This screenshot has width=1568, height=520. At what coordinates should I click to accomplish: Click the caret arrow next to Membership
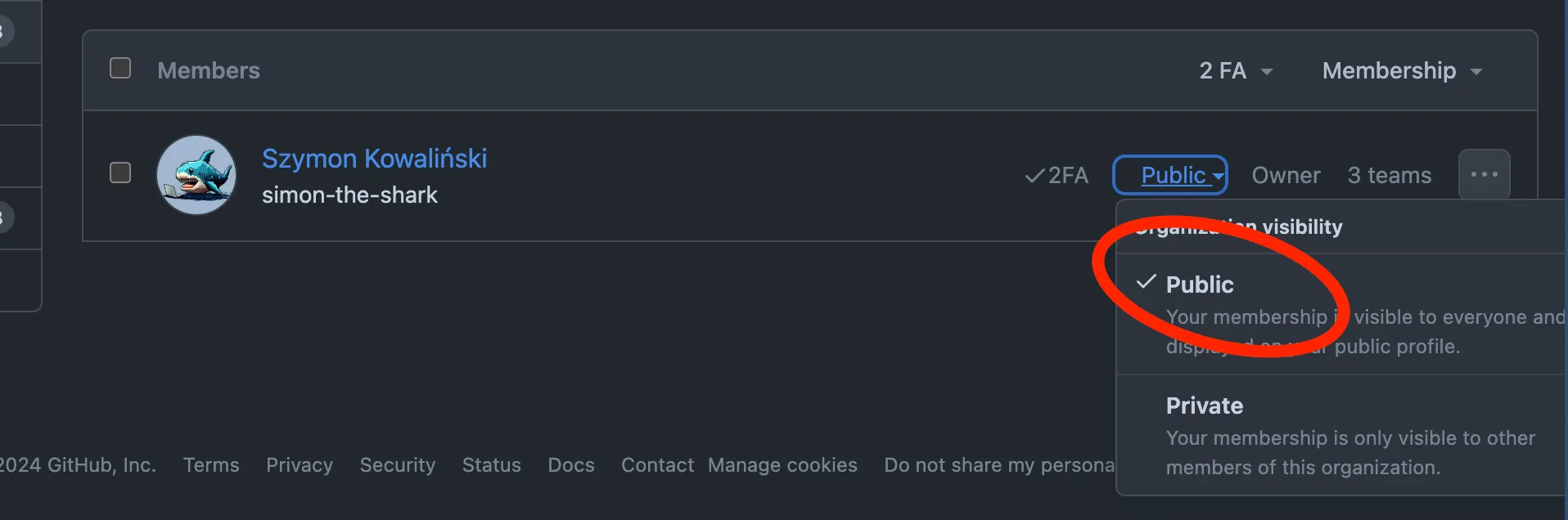[1476, 72]
